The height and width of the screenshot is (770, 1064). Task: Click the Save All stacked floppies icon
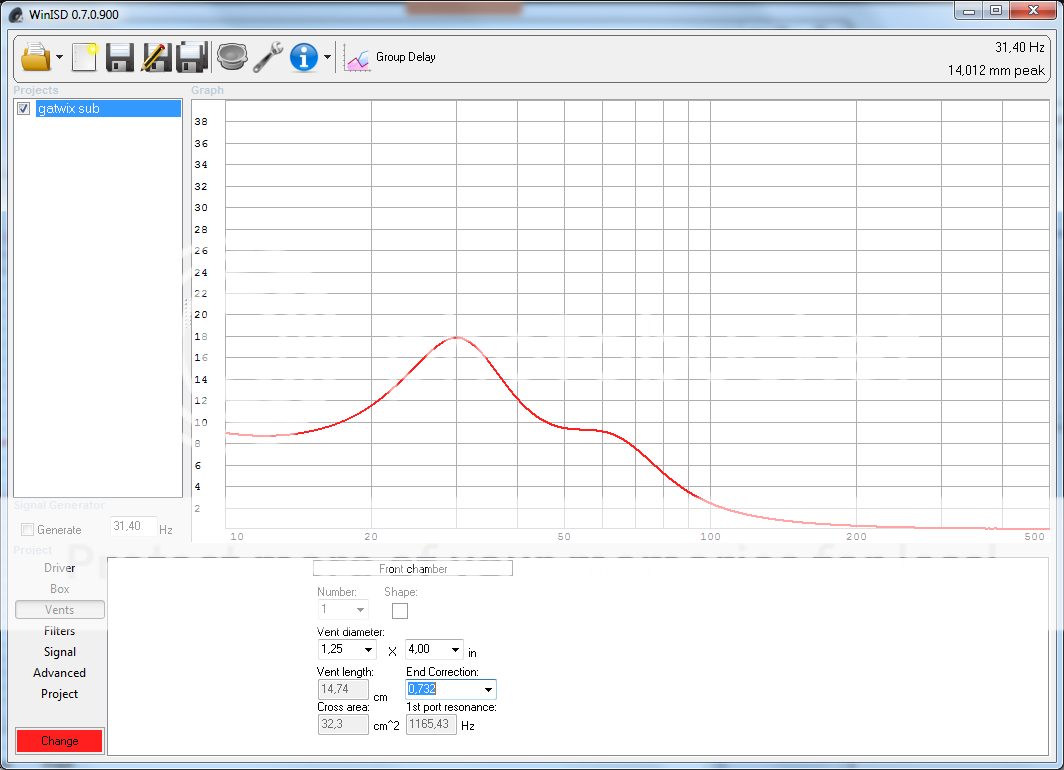pos(191,57)
